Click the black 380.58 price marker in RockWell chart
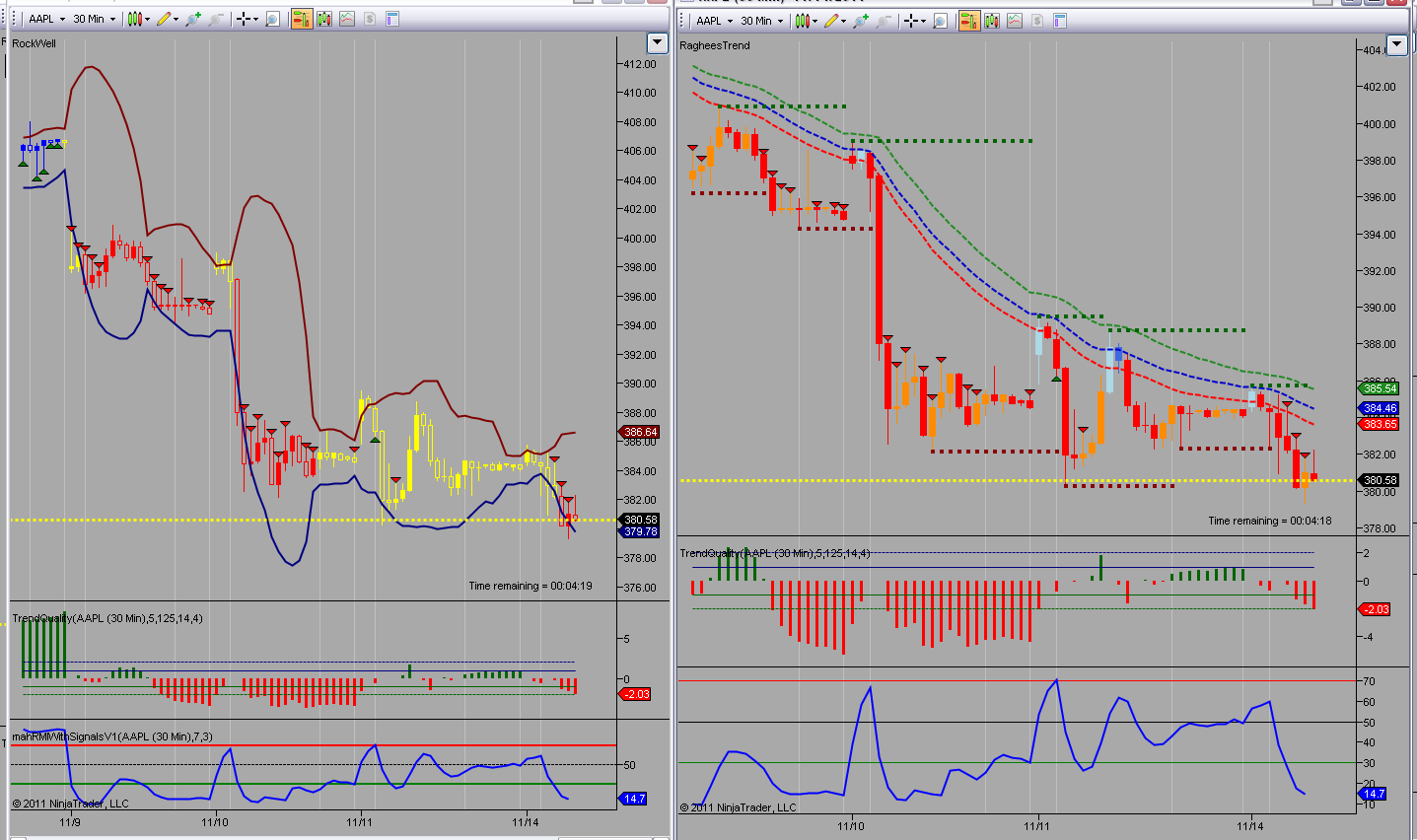The width and height of the screenshot is (1417, 840). tap(640, 520)
